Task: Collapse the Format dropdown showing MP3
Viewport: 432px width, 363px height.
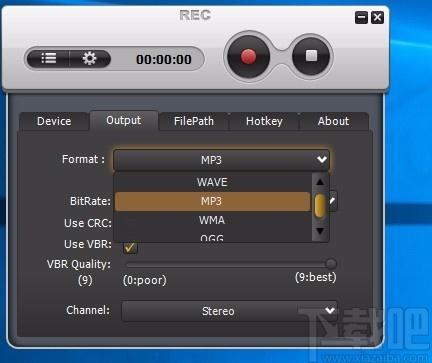Action: pos(221,160)
